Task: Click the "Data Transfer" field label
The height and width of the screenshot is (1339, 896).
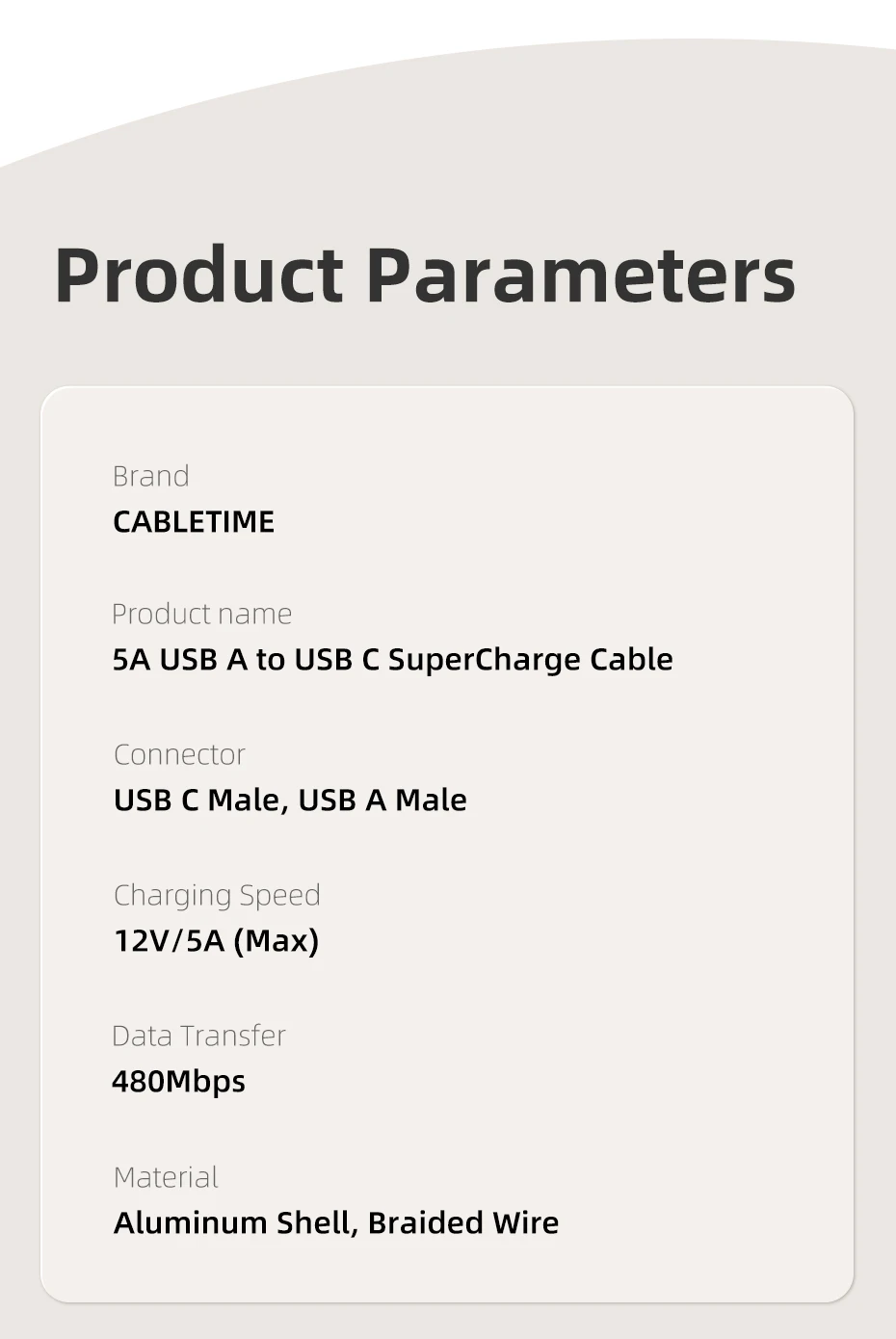Action: point(198,1036)
